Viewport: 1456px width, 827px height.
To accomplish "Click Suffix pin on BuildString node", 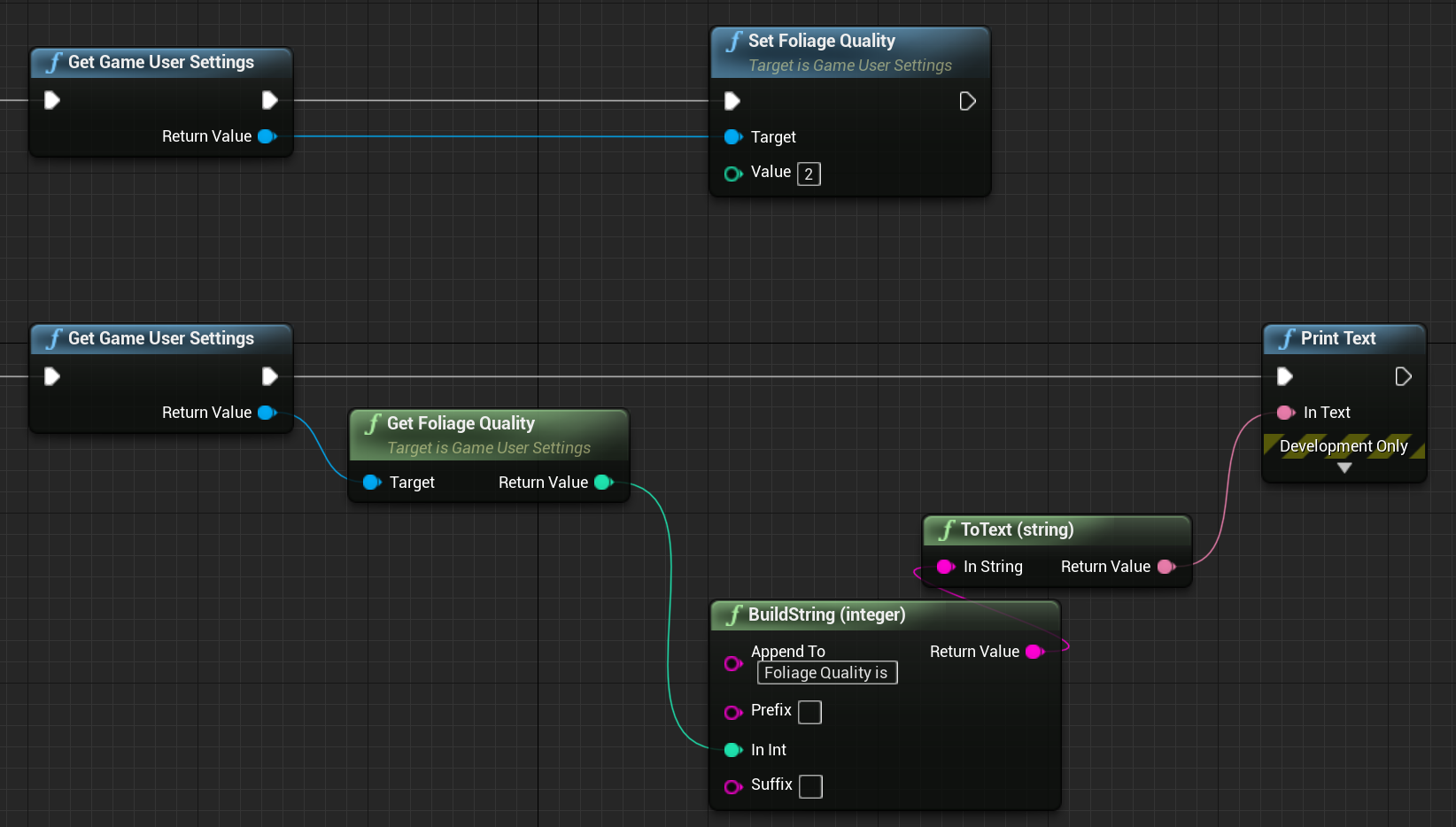I will (733, 787).
